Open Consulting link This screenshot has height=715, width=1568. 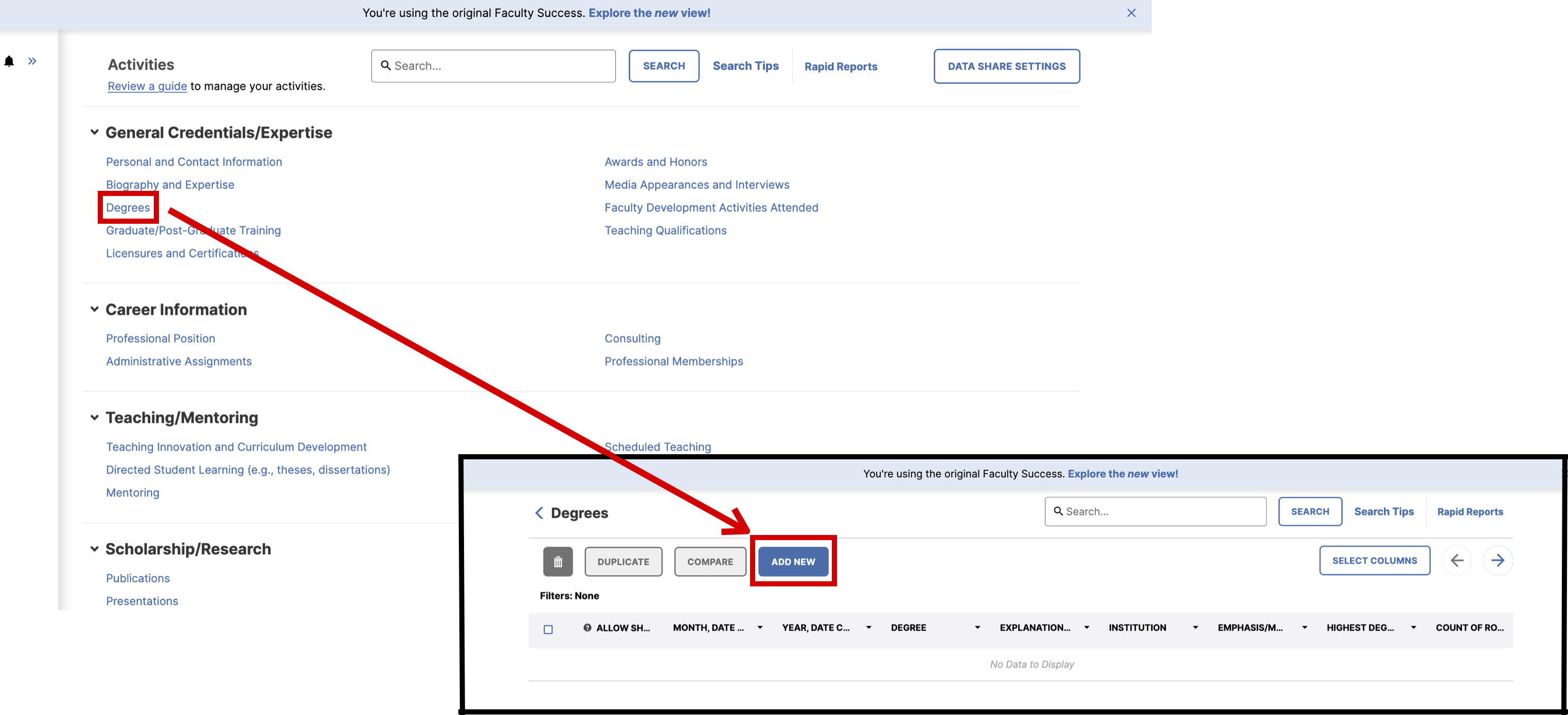click(x=632, y=338)
